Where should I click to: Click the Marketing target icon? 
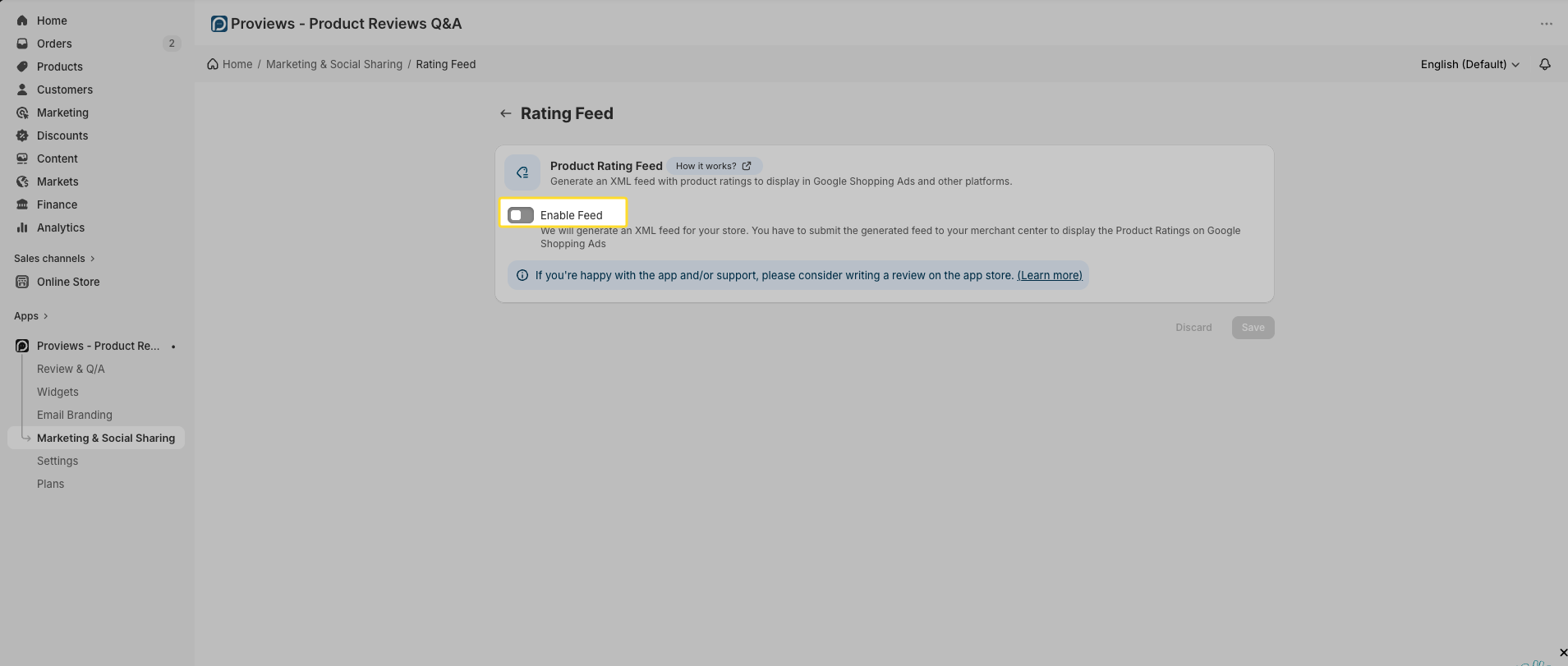pyautogui.click(x=22, y=113)
